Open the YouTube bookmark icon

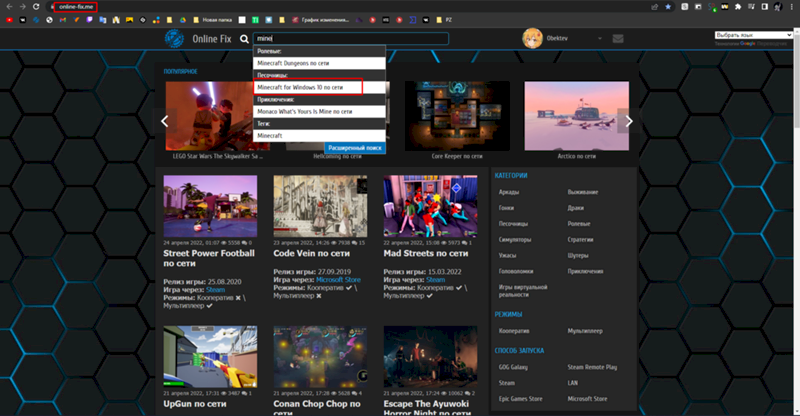click(x=9, y=20)
